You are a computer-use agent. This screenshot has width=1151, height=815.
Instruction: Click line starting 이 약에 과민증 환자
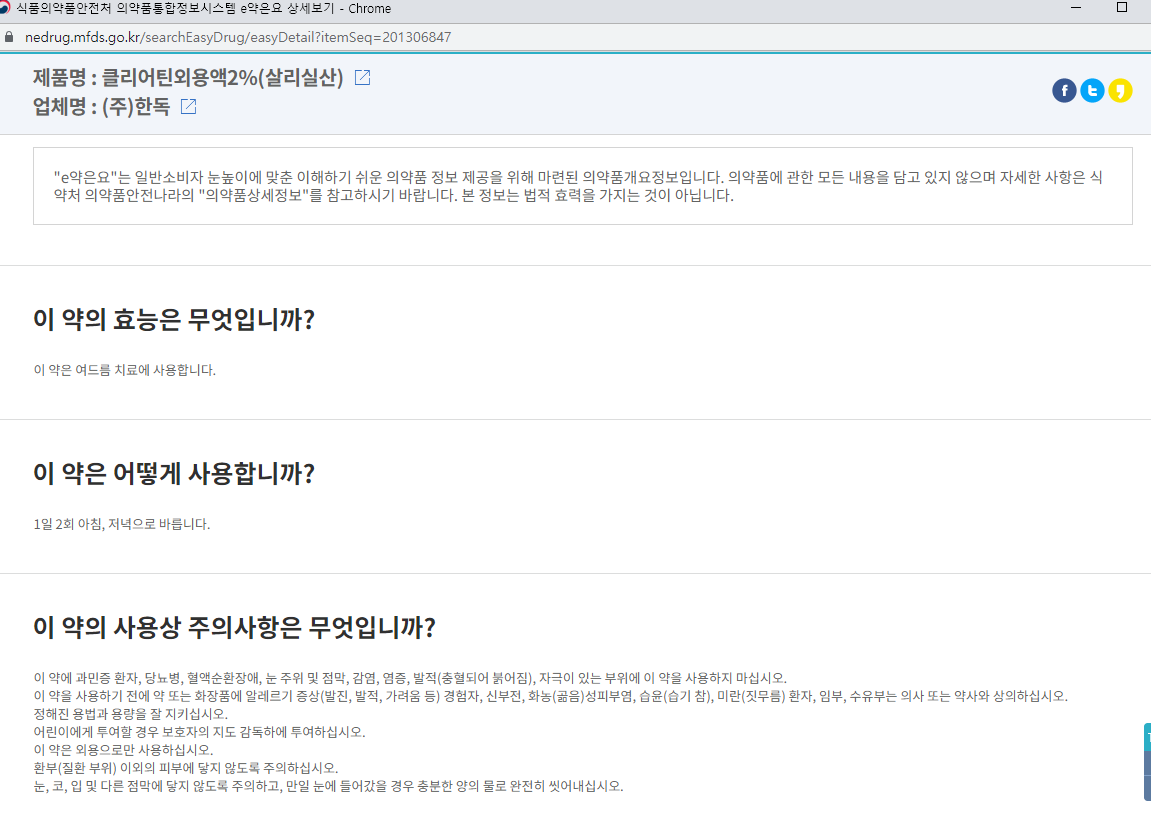click(x=410, y=678)
